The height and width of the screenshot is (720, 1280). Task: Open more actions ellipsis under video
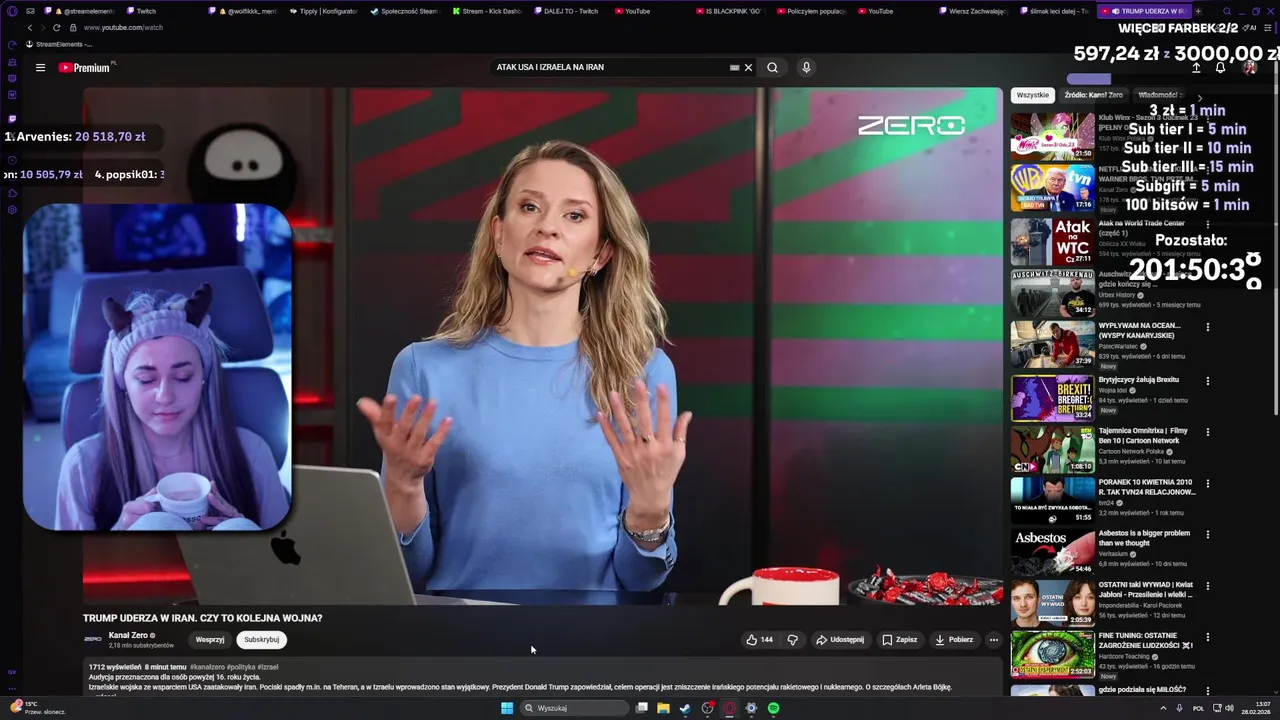click(993, 640)
